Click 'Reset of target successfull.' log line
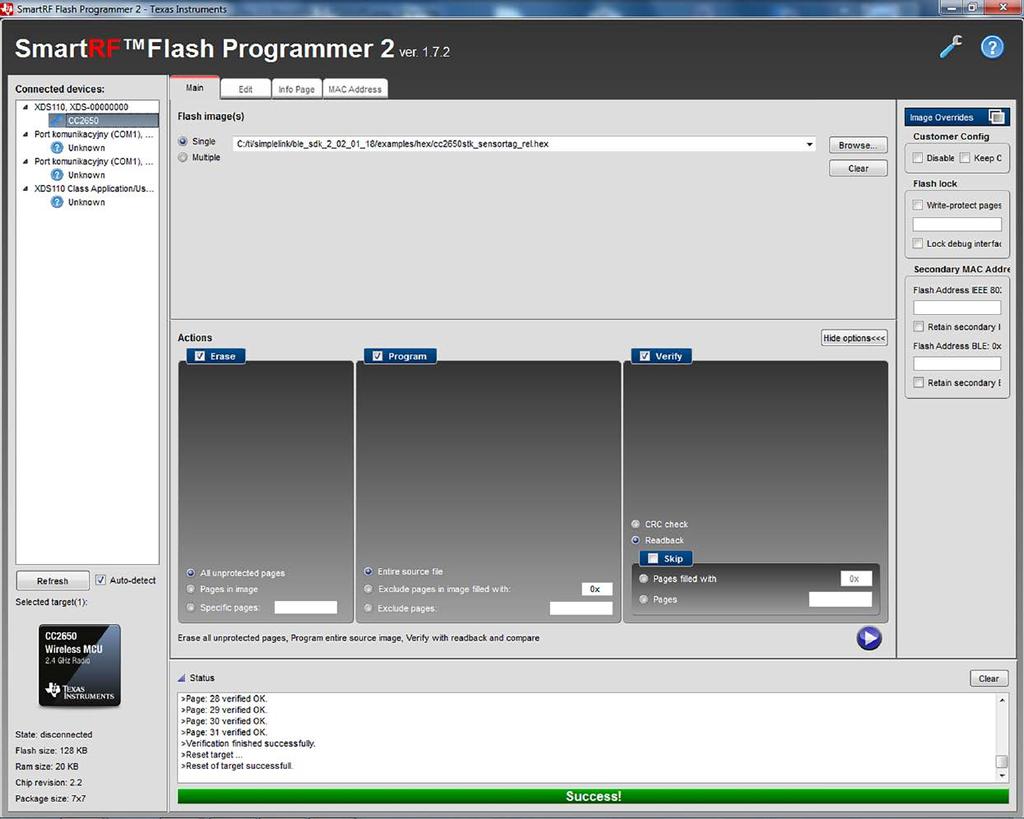 click(x=238, y=765)
